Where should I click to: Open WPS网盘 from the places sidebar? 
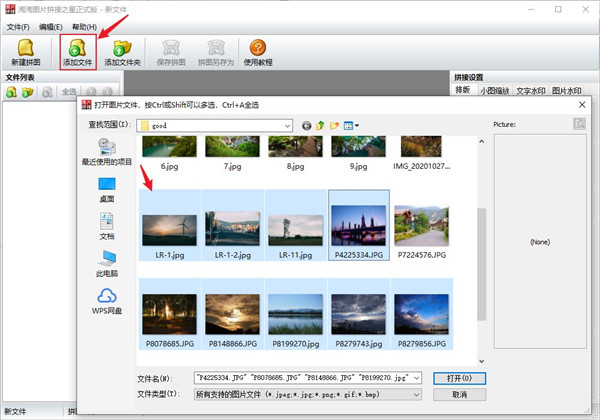[x=107, y=301]
